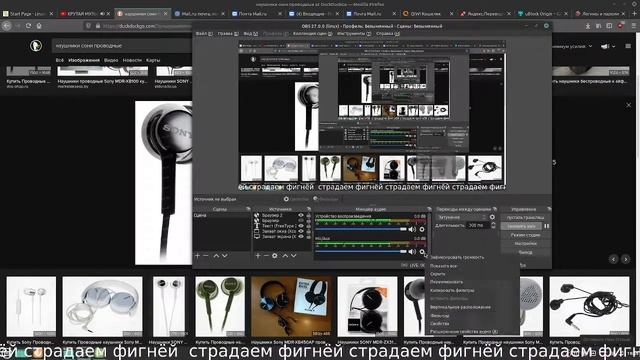Open the Видео tab in DuckDuckGo results
This screenshot has width=640, height=360.
coord(111,60)
